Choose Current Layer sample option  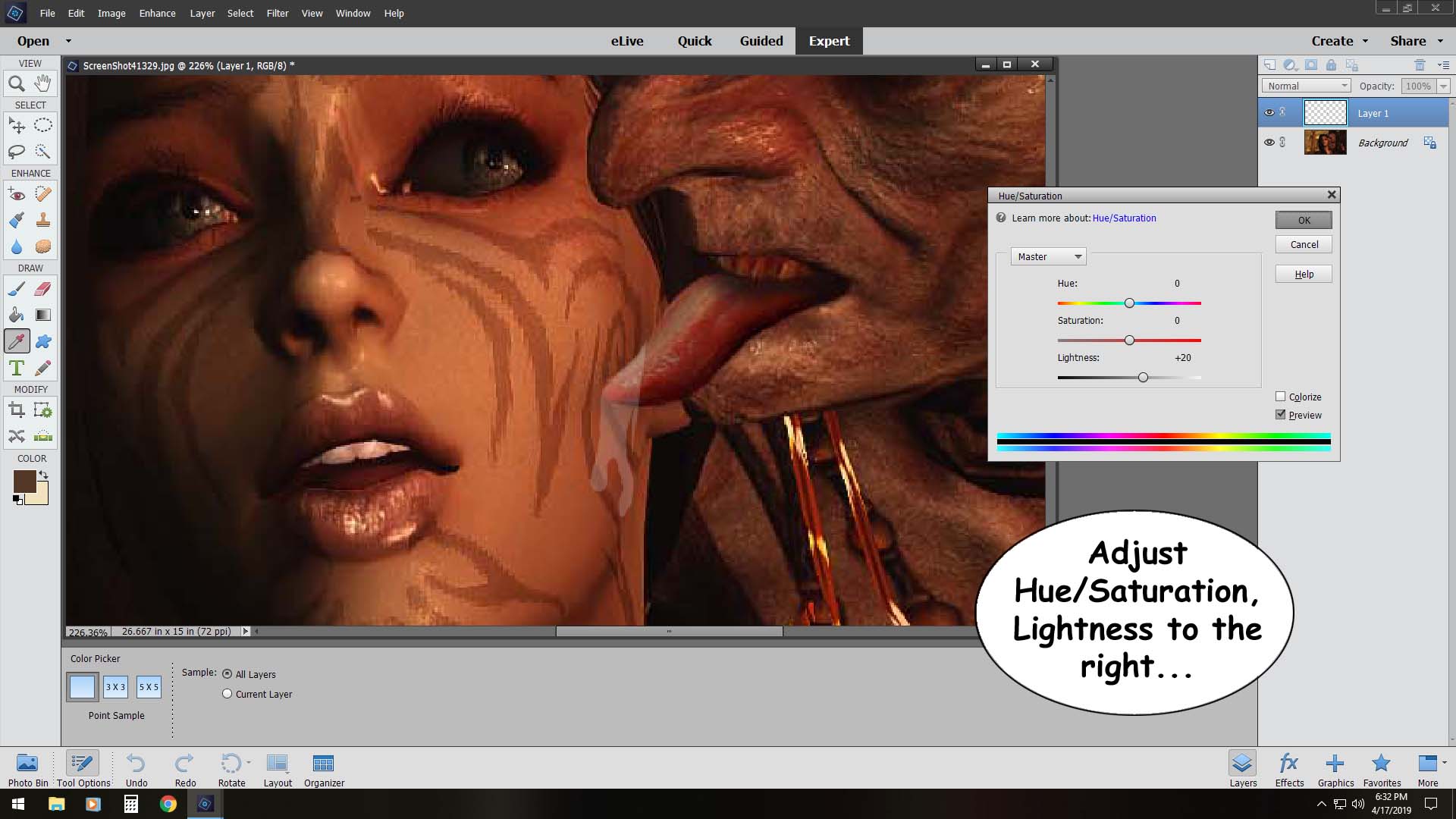point(227,694)
